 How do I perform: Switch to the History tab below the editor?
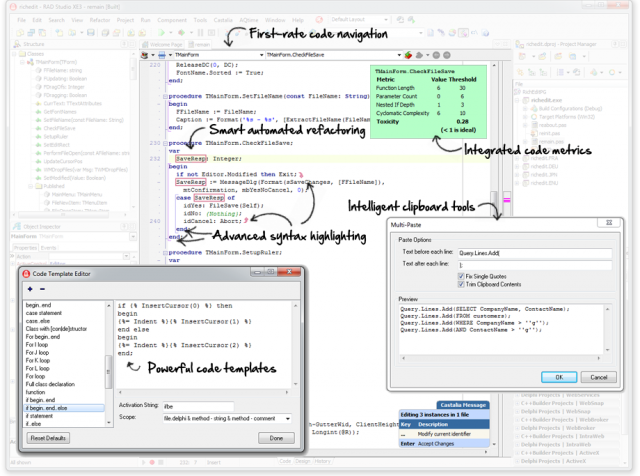pos(322,461)
